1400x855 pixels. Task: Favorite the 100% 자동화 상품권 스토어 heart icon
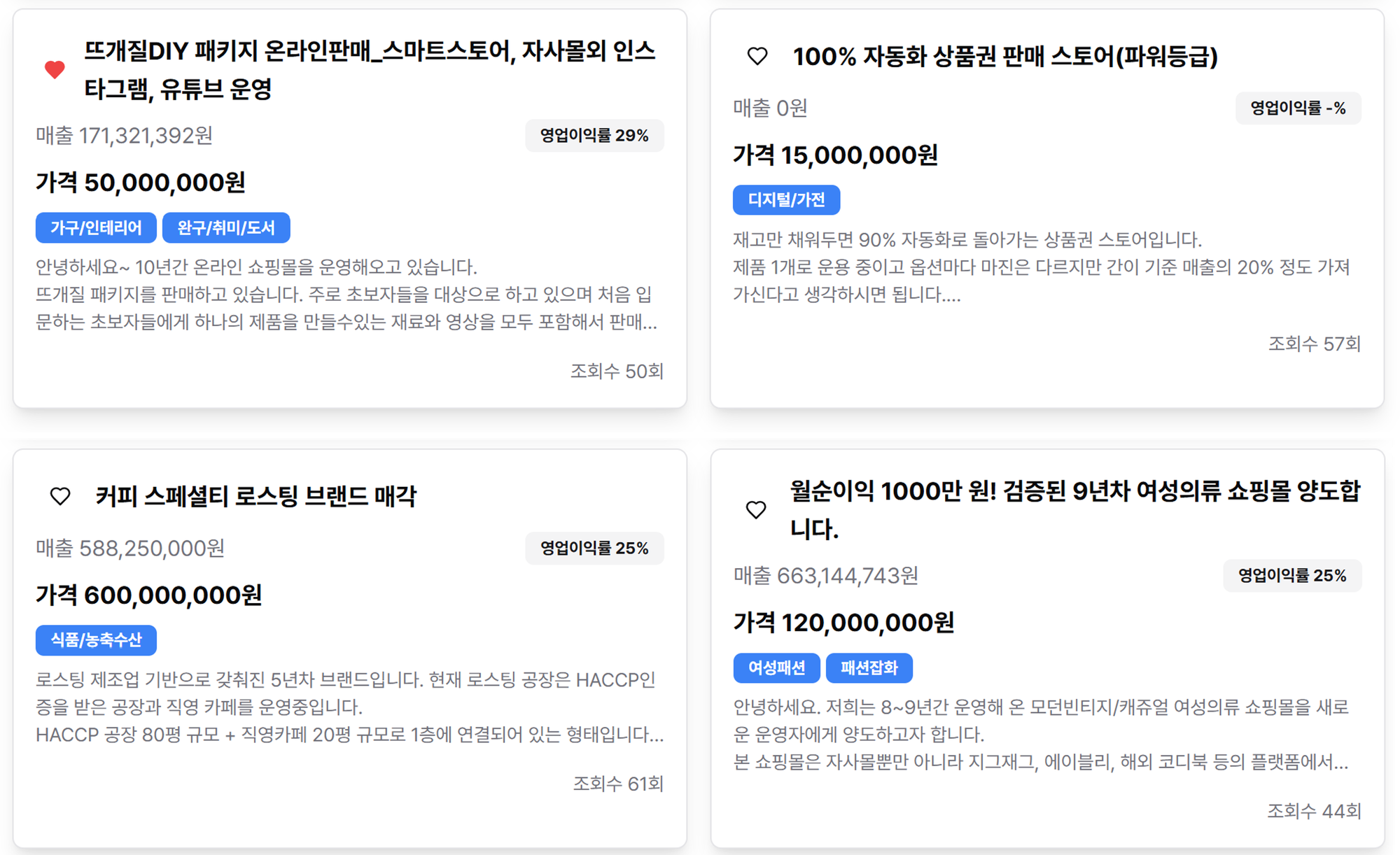click(757, 56)
